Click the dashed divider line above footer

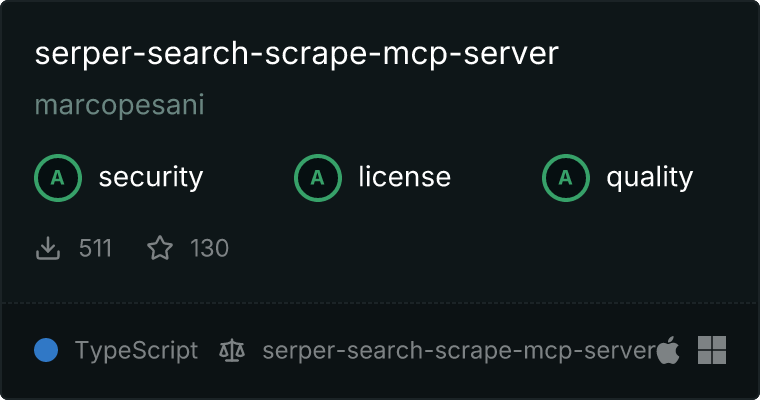pos(380,304)
